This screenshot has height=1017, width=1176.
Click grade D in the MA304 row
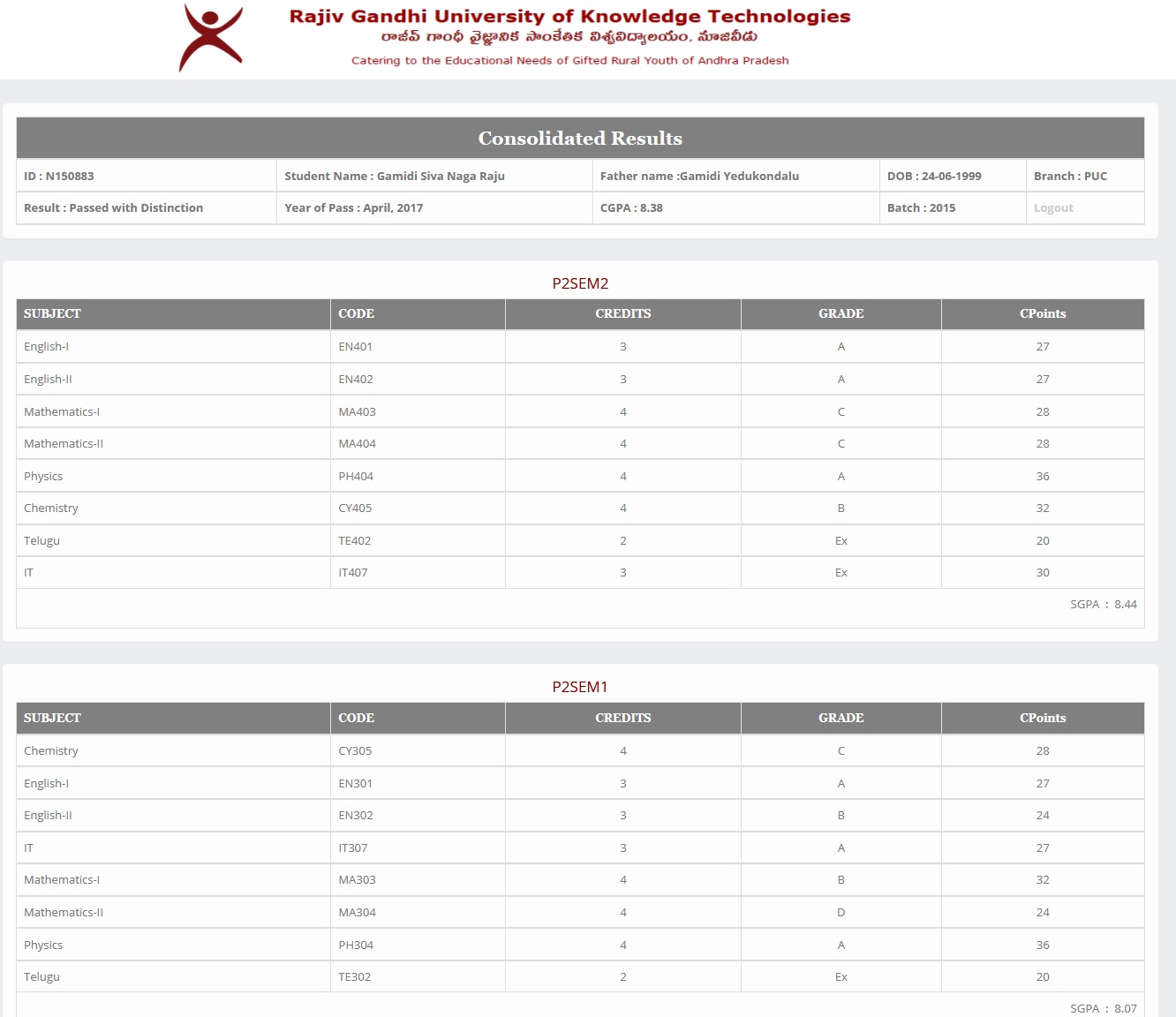click(x=841, y=913)
